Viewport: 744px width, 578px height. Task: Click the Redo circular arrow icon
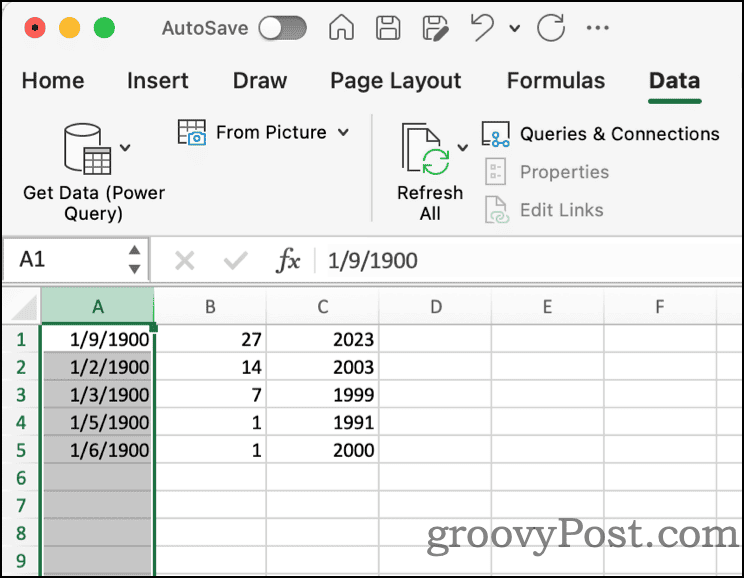tap(551, 28)
